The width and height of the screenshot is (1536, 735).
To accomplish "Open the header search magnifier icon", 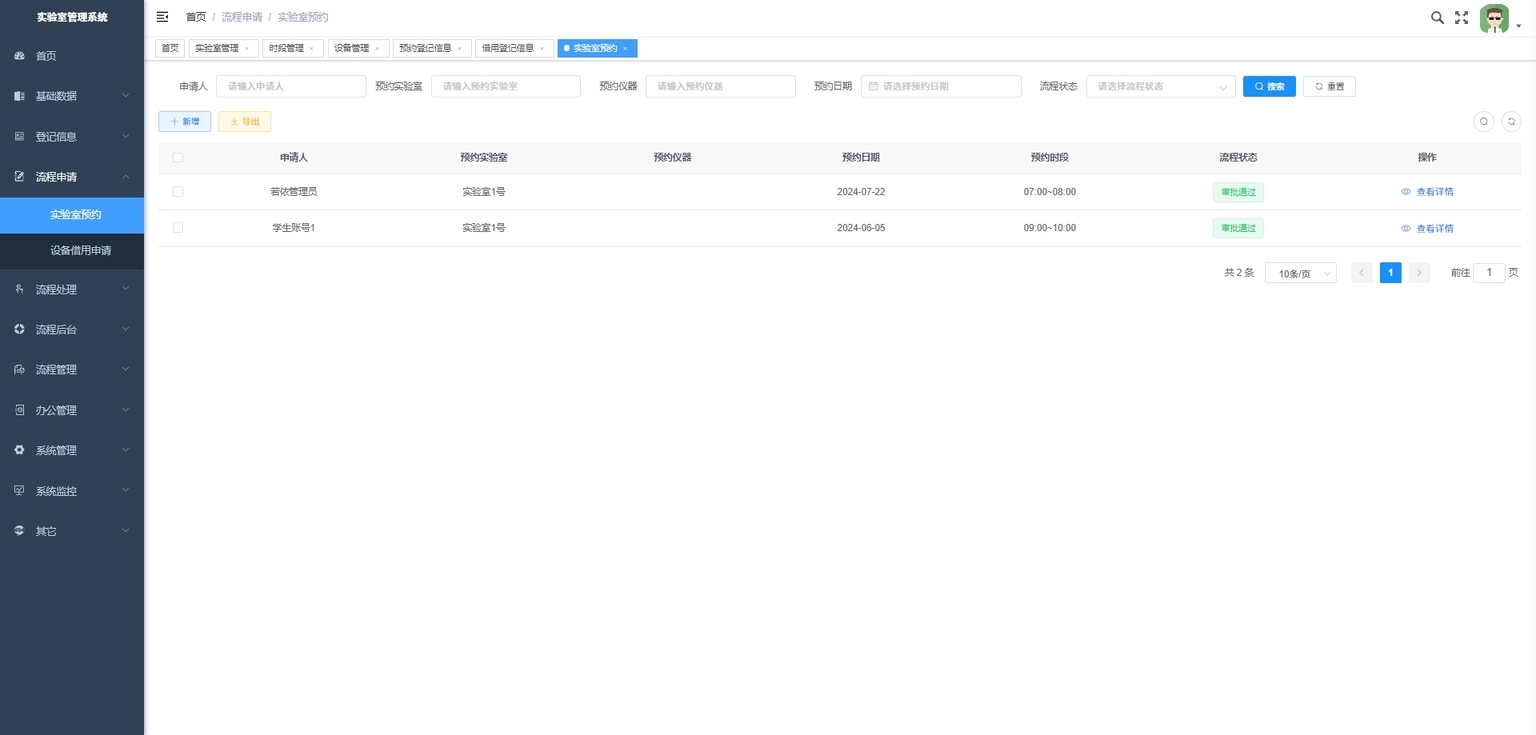I will pos(1437,17).
